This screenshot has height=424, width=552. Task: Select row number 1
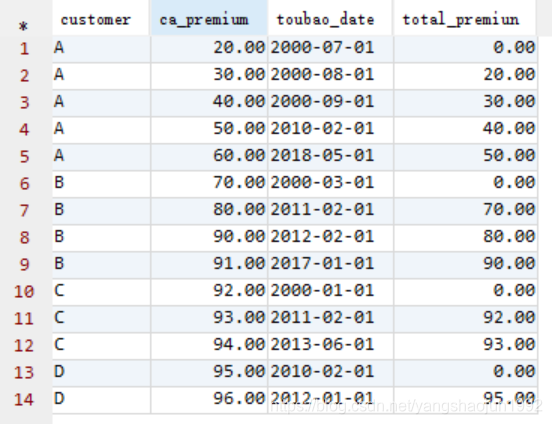point(26,49)
